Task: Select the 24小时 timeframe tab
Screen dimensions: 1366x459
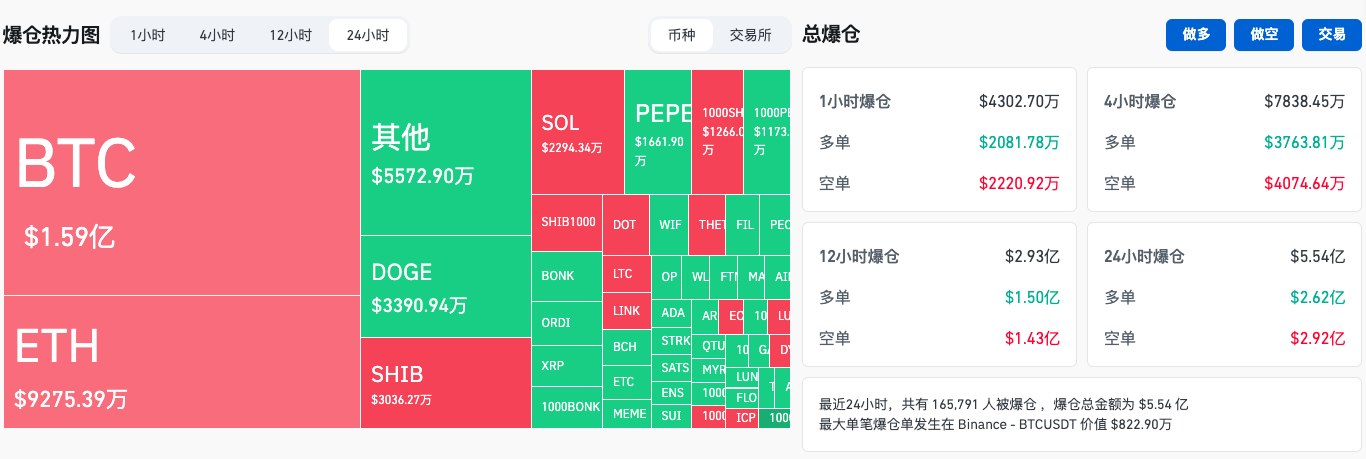Action: (x=367, y=35)
